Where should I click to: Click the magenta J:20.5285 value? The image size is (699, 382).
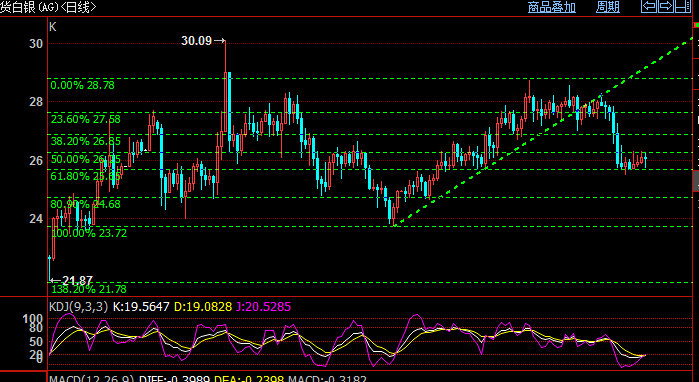(263, 307)
